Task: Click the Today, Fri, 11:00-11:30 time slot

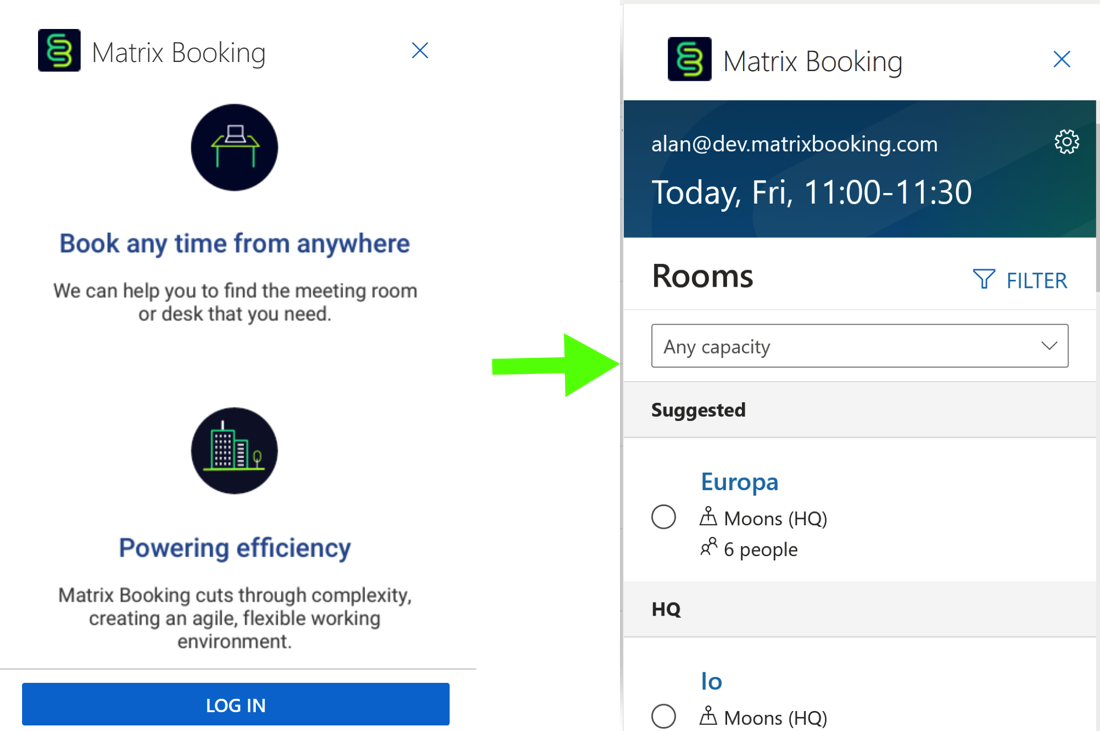Action: 811,192
